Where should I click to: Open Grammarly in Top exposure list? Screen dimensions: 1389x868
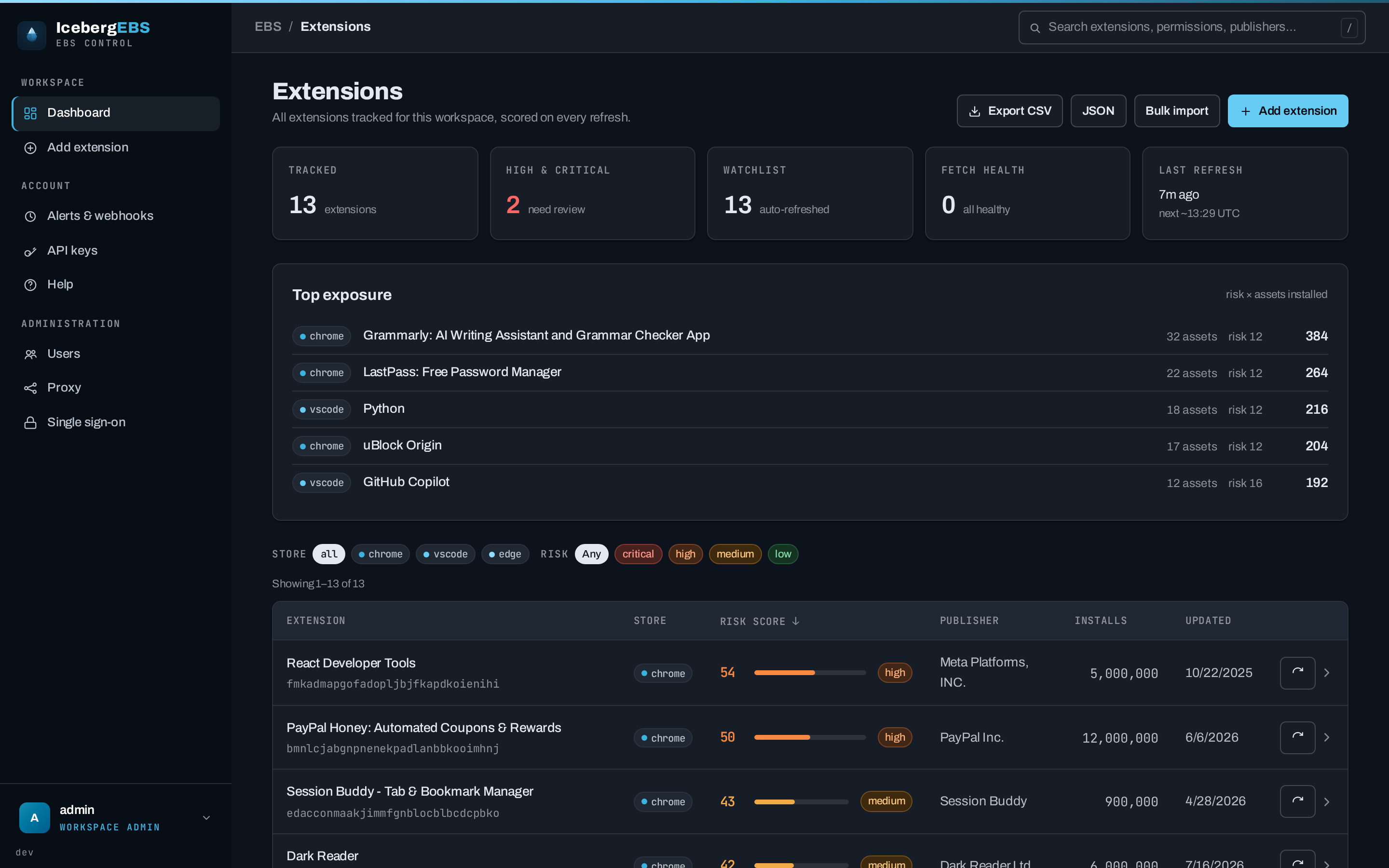click(x=810, y=336)
